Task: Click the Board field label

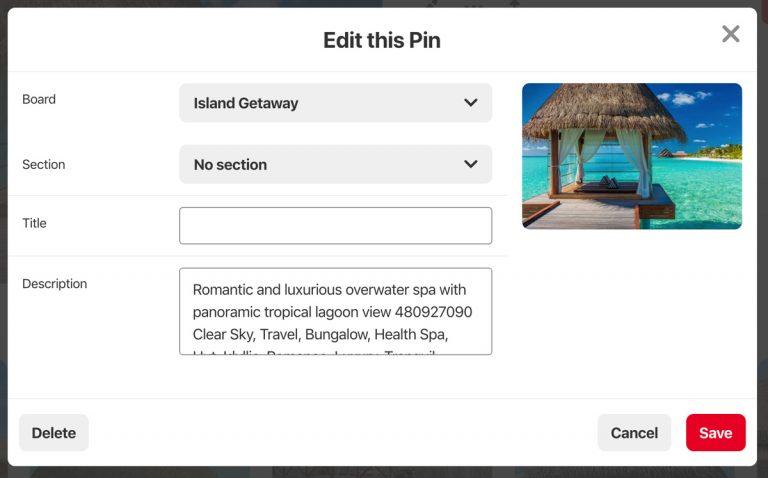Action: [x=39, y=99]
